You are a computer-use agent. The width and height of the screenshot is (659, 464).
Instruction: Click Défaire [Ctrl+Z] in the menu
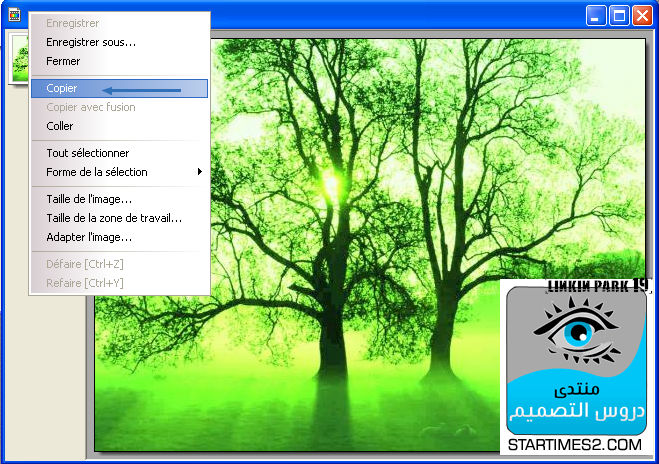(85, 264)
